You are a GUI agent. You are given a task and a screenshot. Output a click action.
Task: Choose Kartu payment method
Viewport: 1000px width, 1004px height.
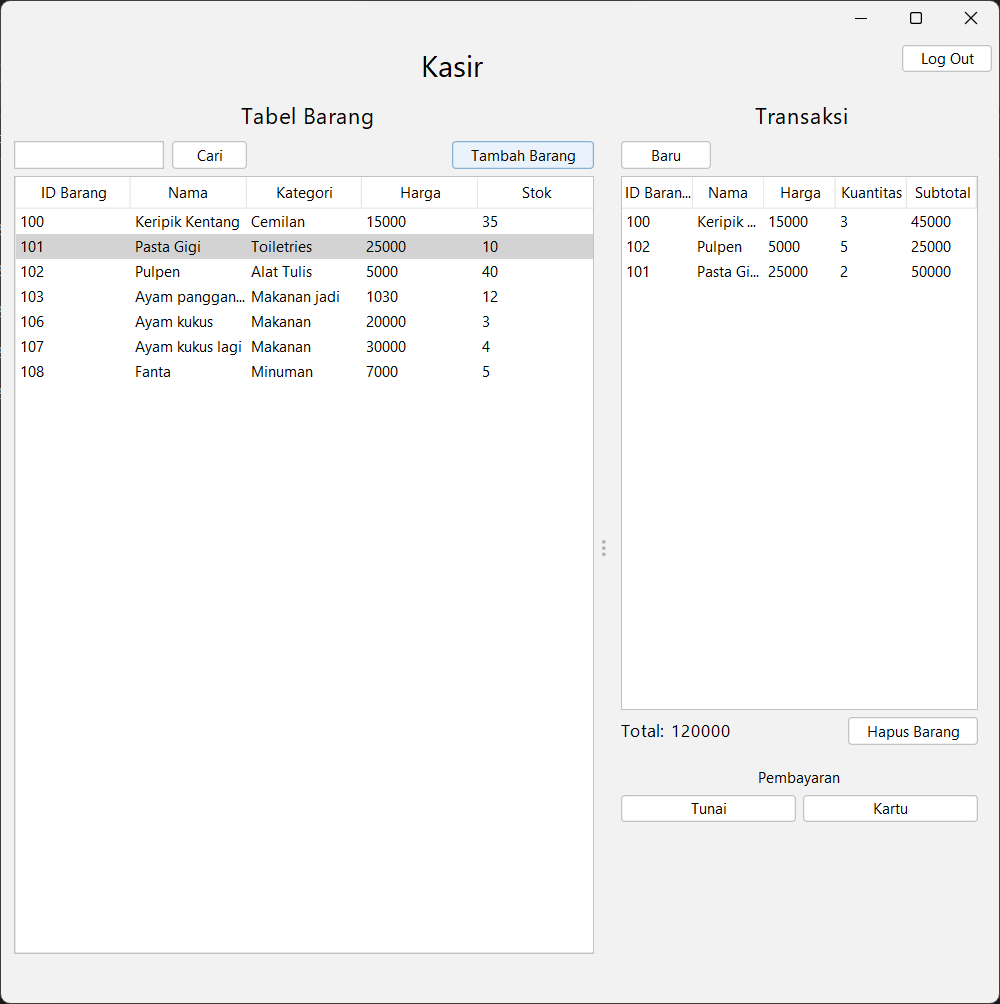[x=890, y=809]
